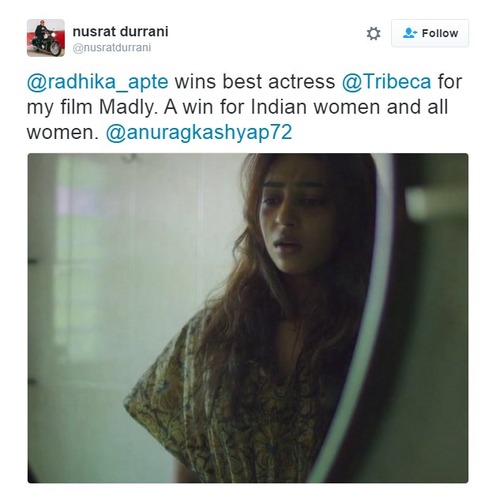Go to the @Tribeca mention

[x=386, y=82]
